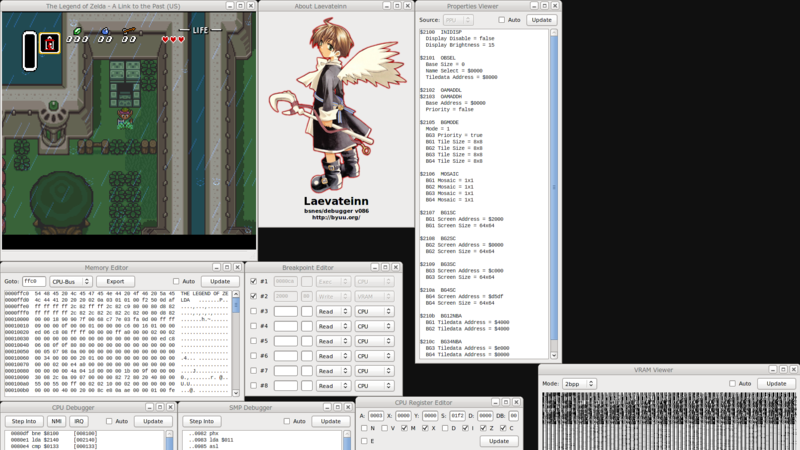
Task: Open the 2bpp Mode dropdown in VRAM Viewer
Action: tap(578, 383)
